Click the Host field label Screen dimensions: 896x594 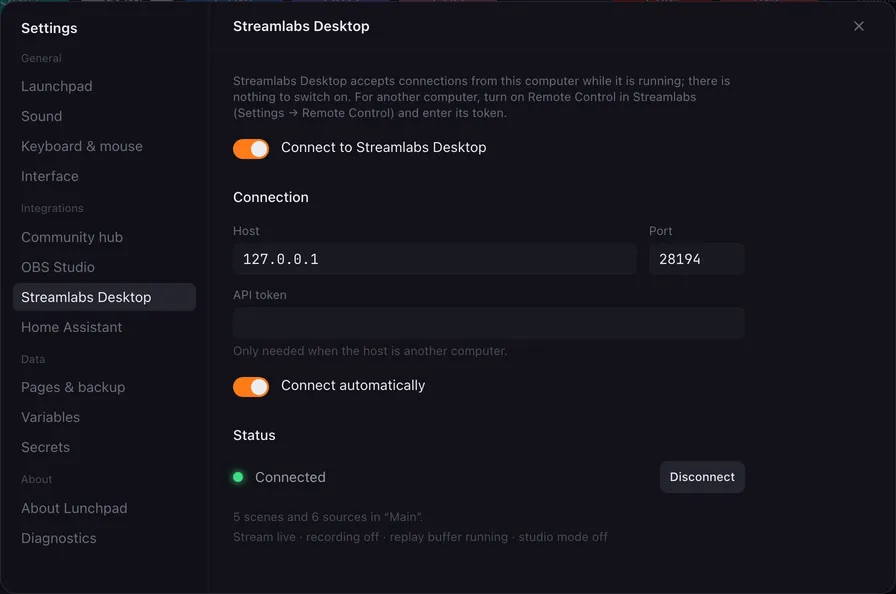pos(246,231)
